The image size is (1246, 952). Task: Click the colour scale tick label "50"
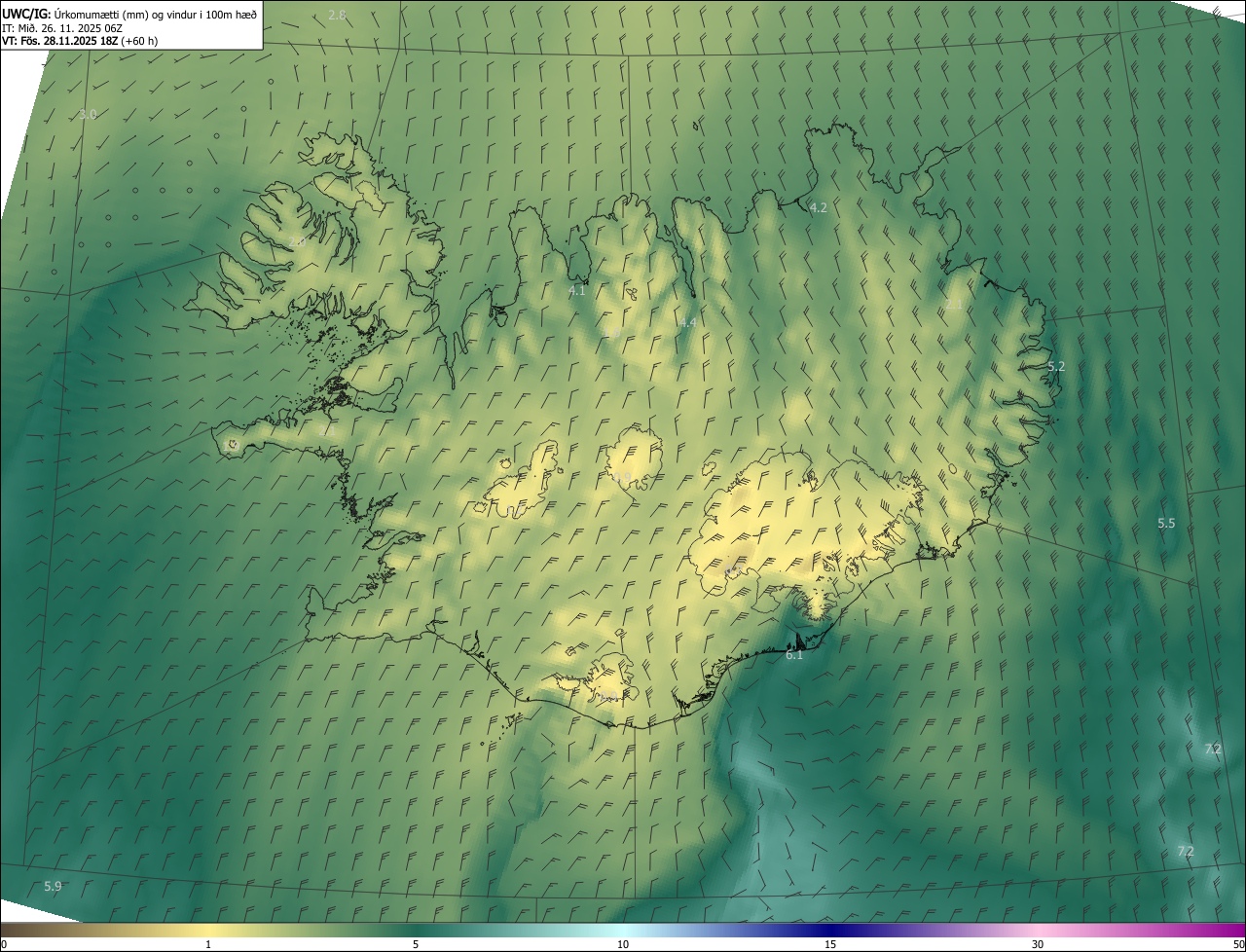[1238, 944]
